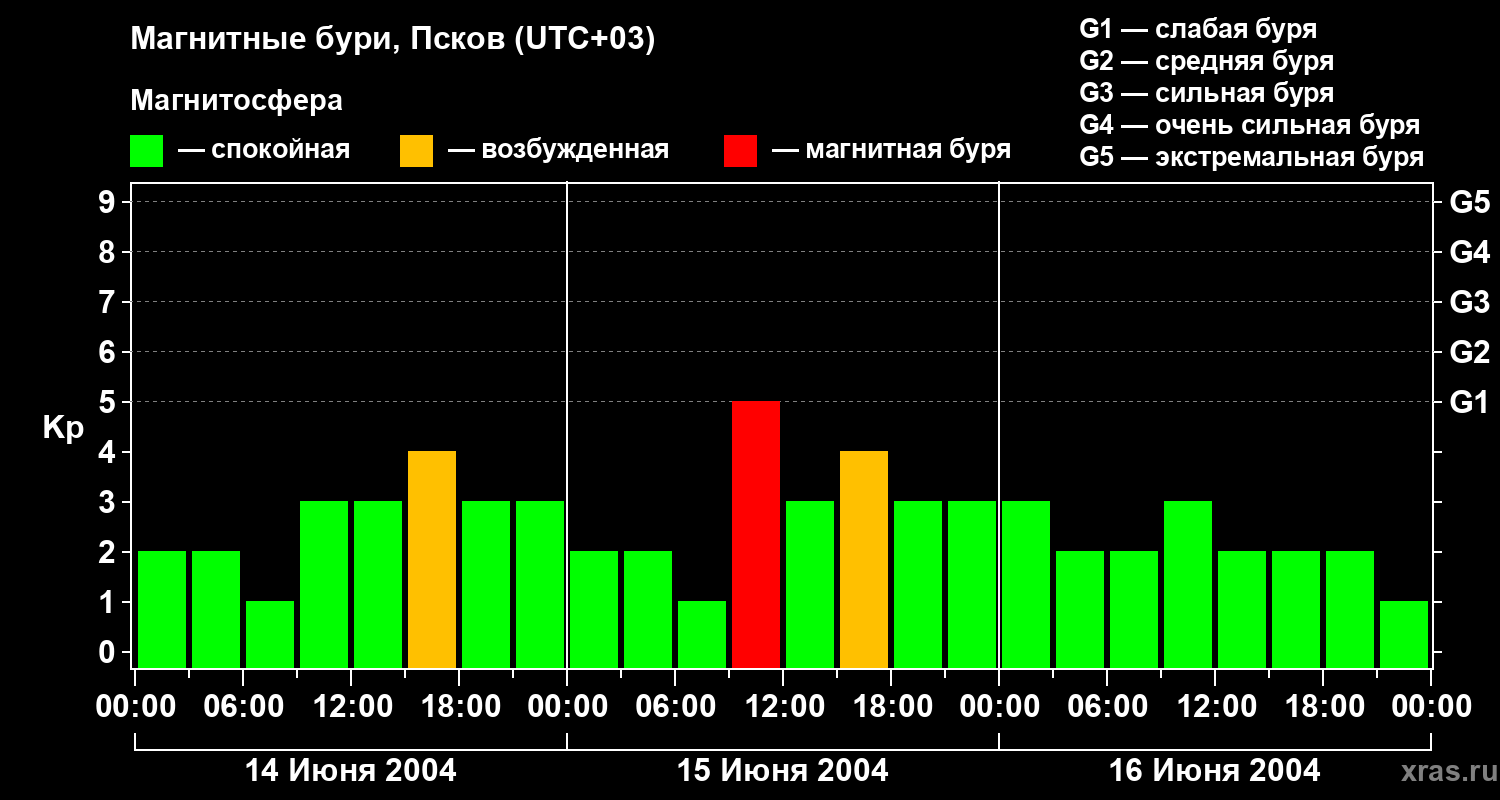The height and width of the screenshot is (800, 1500).
Task: Click the orange Kp 4 bar on 15 June
Action: pyautogui.click(x=864, y=559)
